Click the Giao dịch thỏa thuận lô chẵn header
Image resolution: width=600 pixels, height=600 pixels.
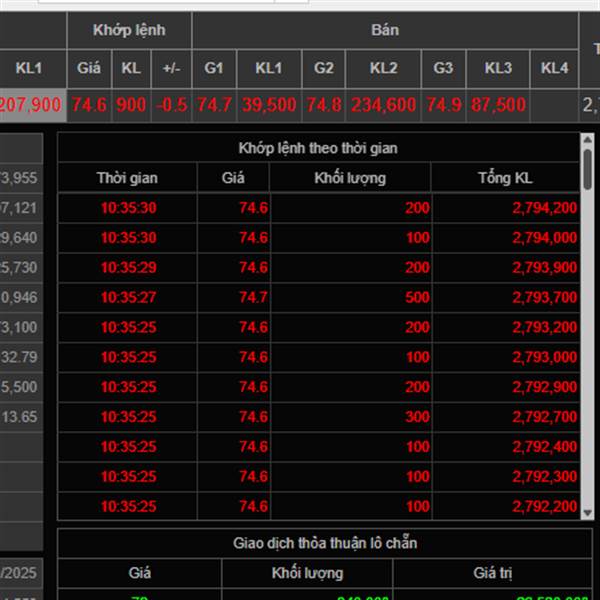click(x=325, y=543)
